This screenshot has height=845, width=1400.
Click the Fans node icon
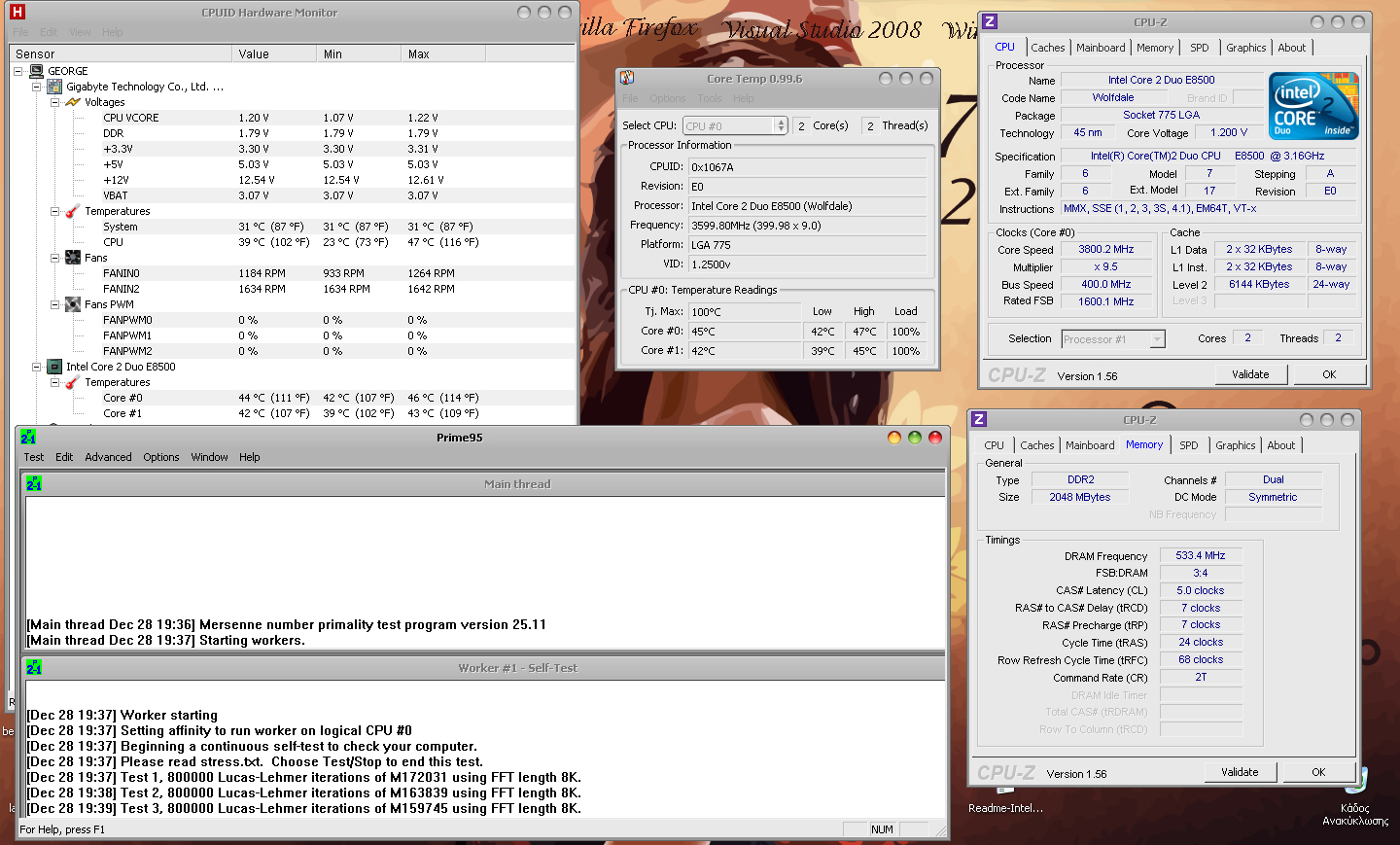tap(73, 258)
